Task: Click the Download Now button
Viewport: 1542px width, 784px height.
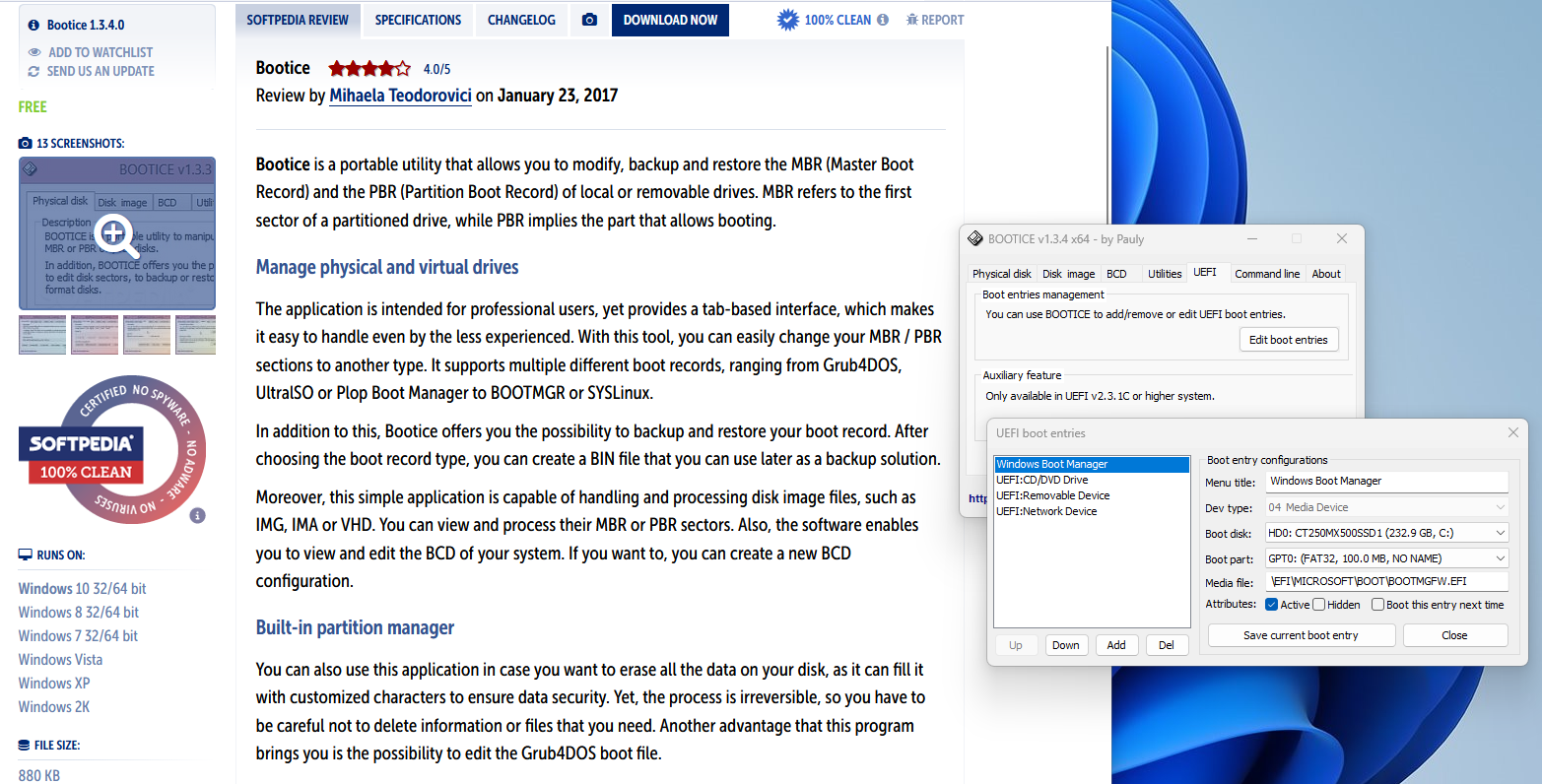Action: (670, 20)
